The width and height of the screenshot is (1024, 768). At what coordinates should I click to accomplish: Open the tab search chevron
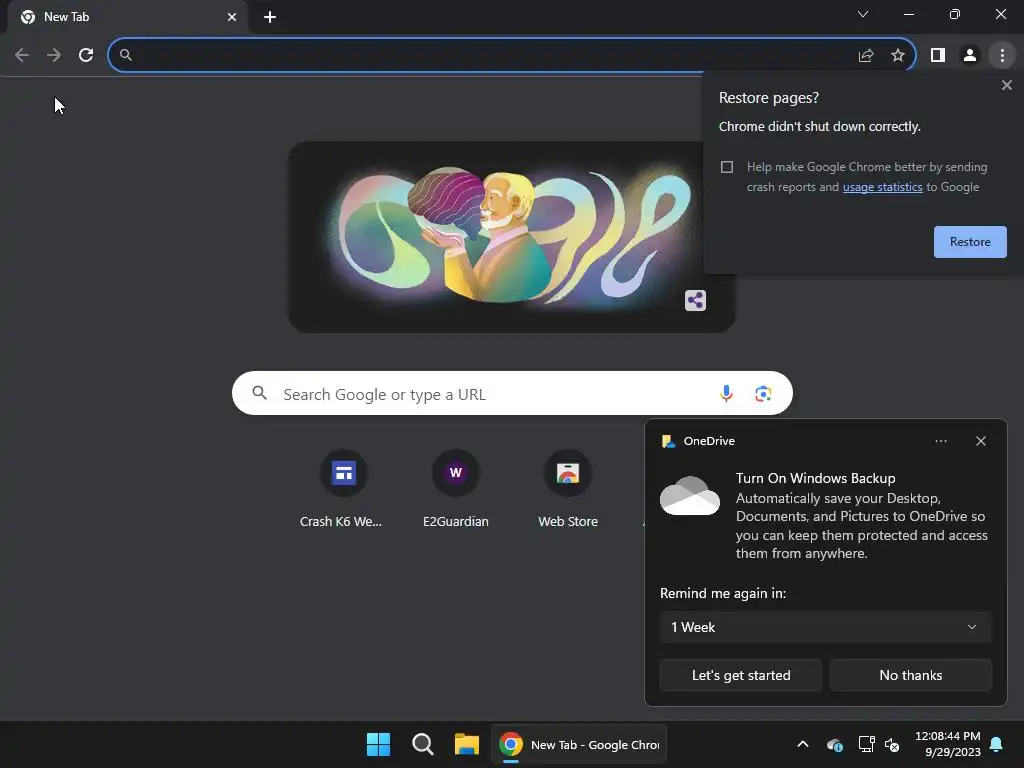(863, 14)
